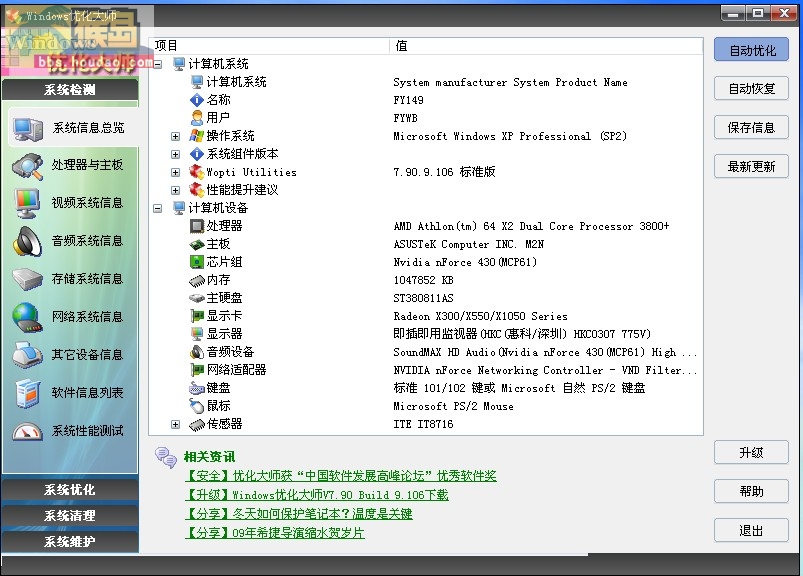Expand the 性能提升建议 node
Viewport: 803px width, 576px height.
coord(176,190)
